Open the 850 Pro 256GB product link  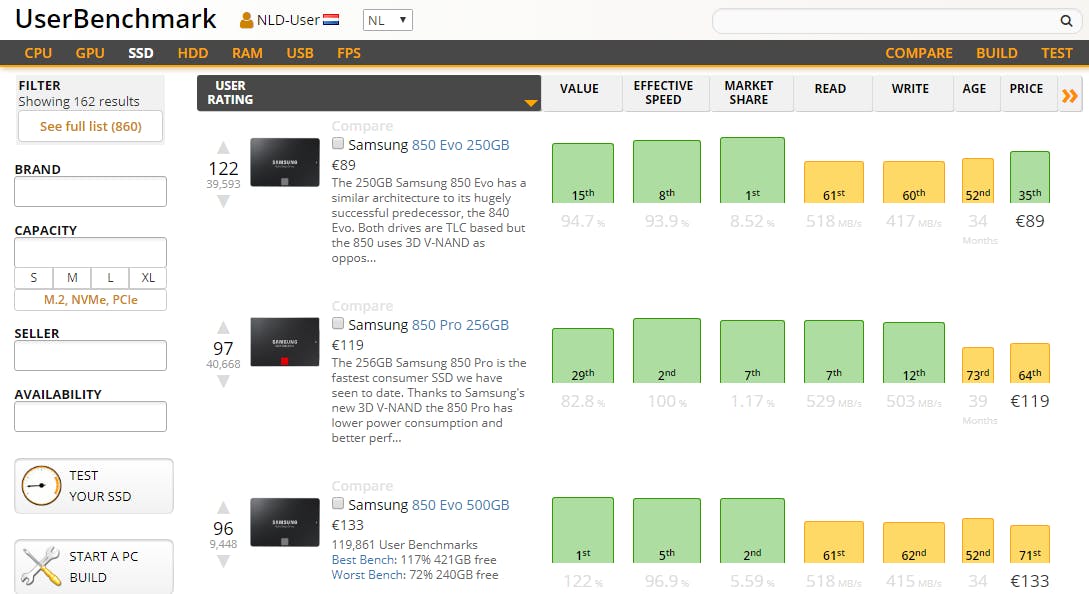click(460, 325)
